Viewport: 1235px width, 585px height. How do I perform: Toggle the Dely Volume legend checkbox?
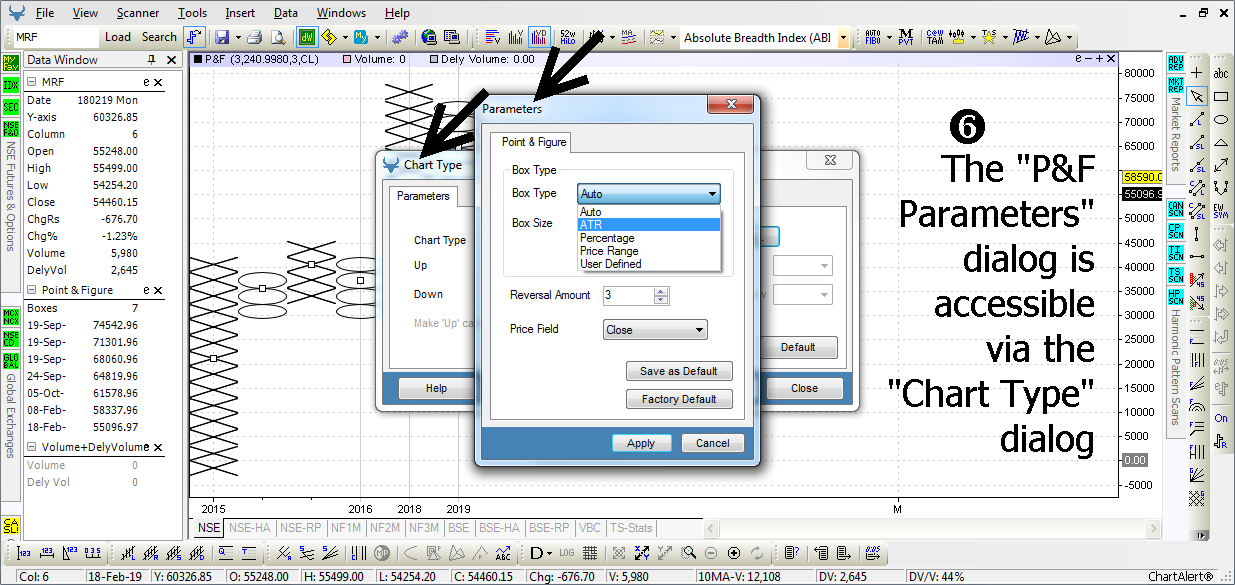pos(434,60)
